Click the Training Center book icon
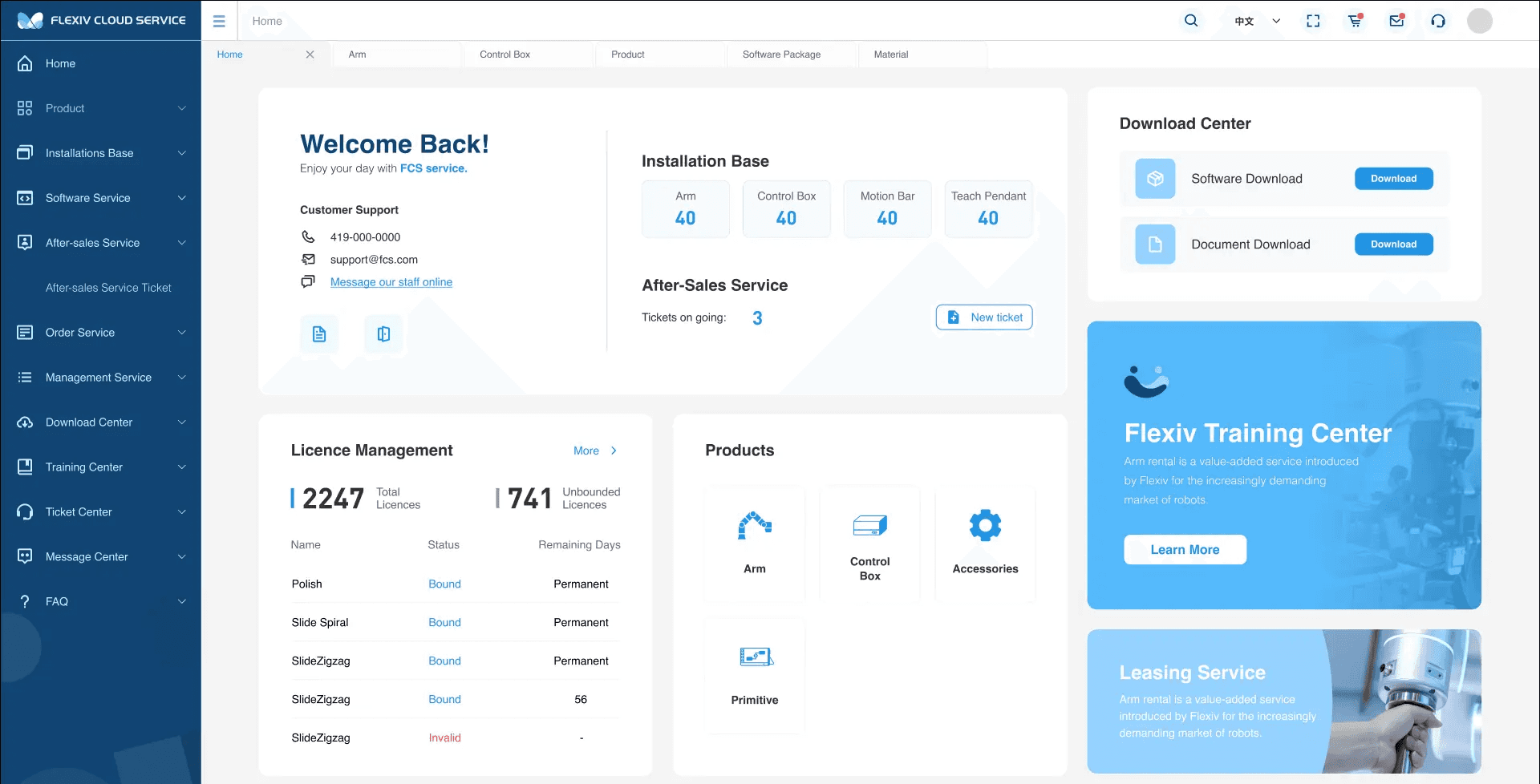Screen dimensions: 1540x784 (x=25, y=467)
